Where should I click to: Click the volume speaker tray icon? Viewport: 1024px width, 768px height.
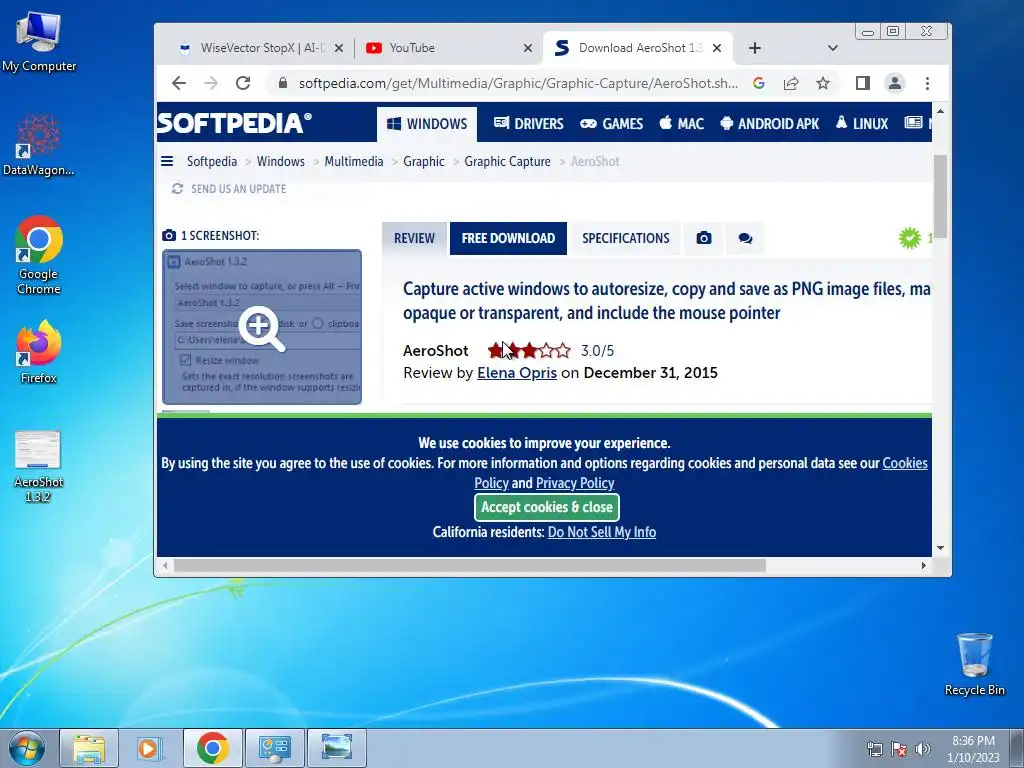[922, 748]
